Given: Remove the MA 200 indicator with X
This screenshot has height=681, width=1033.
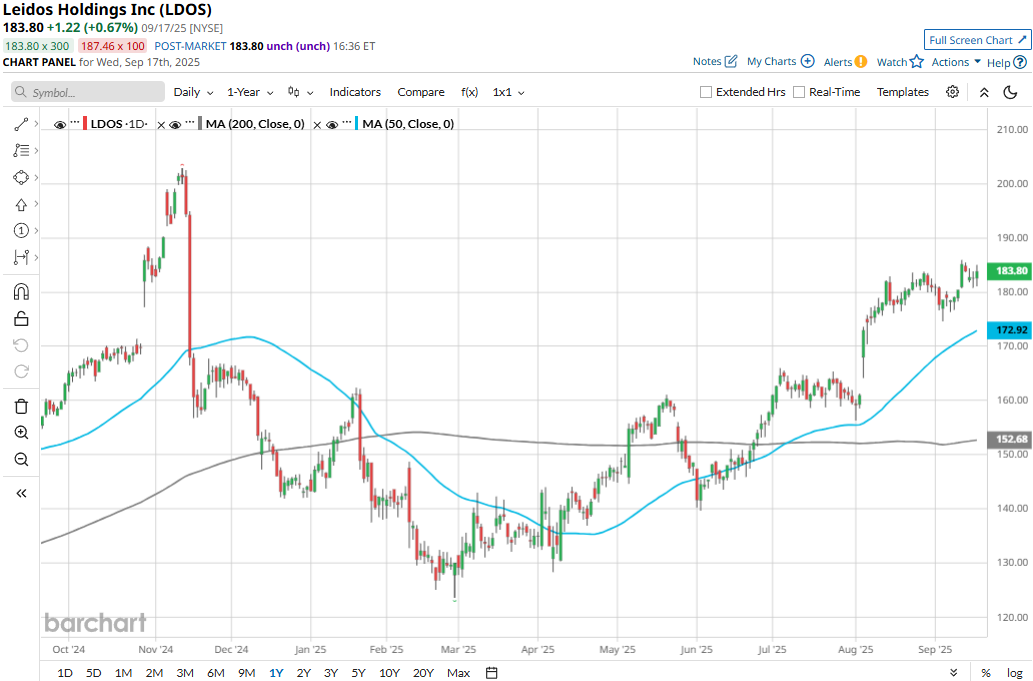Looking at the screenshot, I should [161, 124].
